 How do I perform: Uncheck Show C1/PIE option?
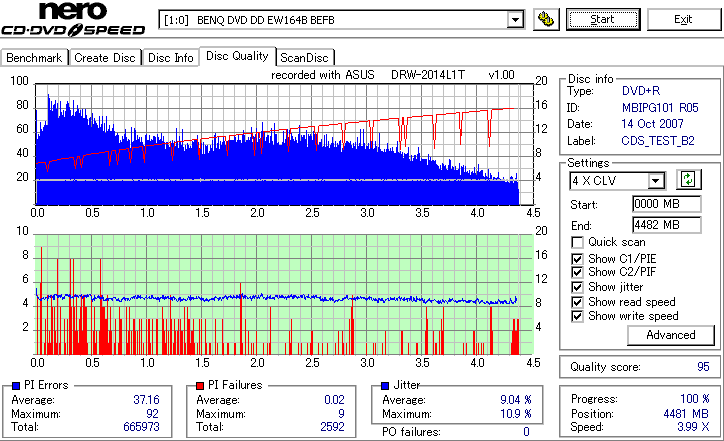tap(577, 259)
